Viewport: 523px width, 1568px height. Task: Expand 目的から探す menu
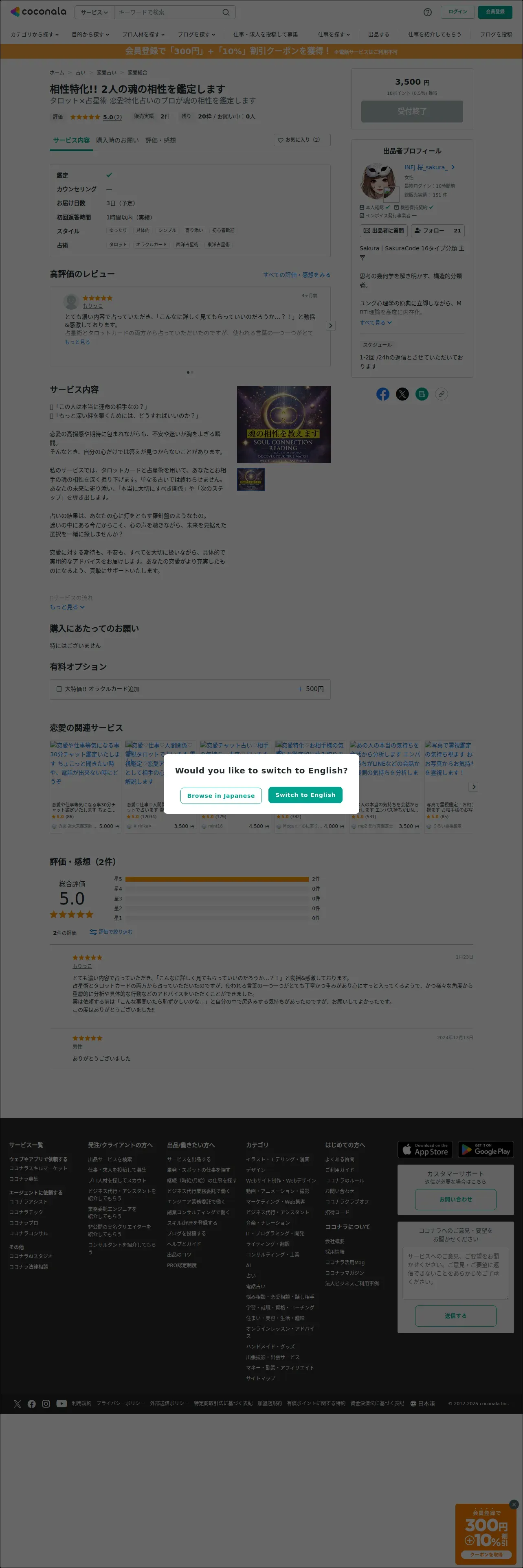(x=91, y=35)
